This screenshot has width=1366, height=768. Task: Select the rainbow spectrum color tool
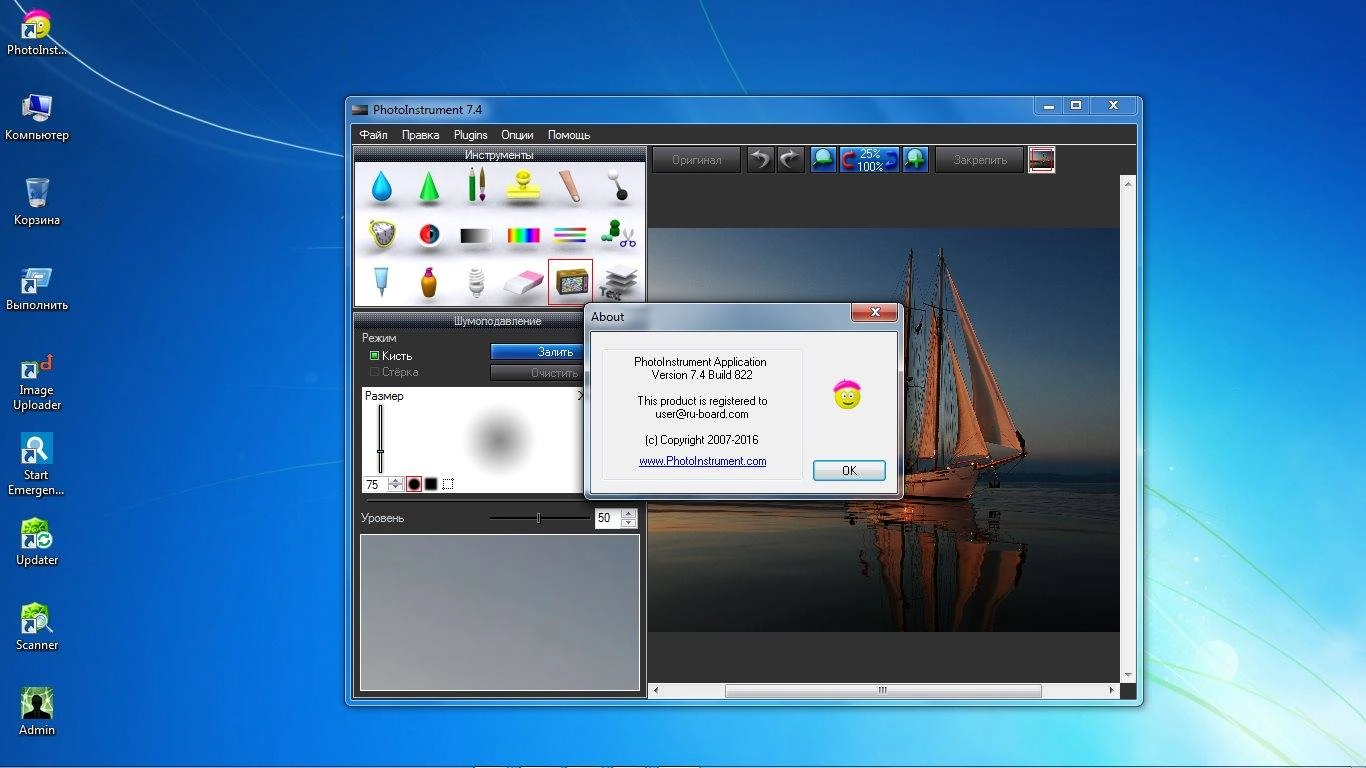[x=522, y=235]
